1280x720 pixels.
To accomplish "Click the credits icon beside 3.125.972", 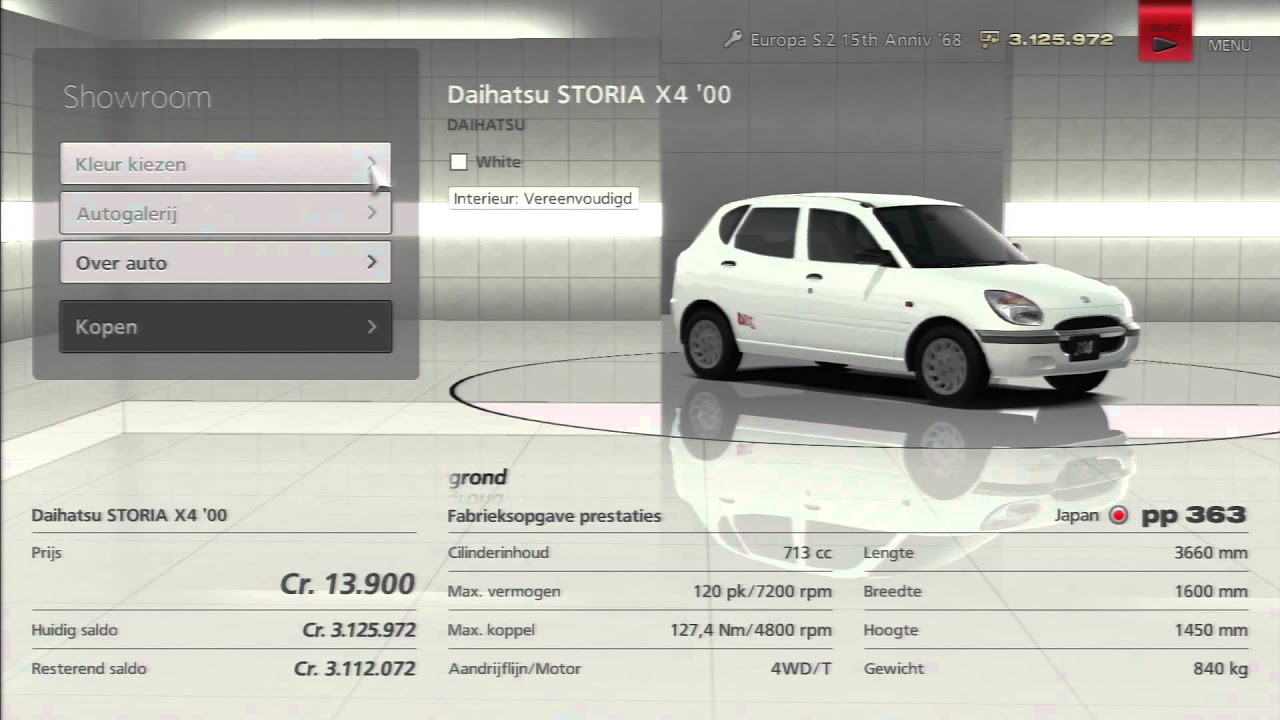I will [x=989, y=40].
